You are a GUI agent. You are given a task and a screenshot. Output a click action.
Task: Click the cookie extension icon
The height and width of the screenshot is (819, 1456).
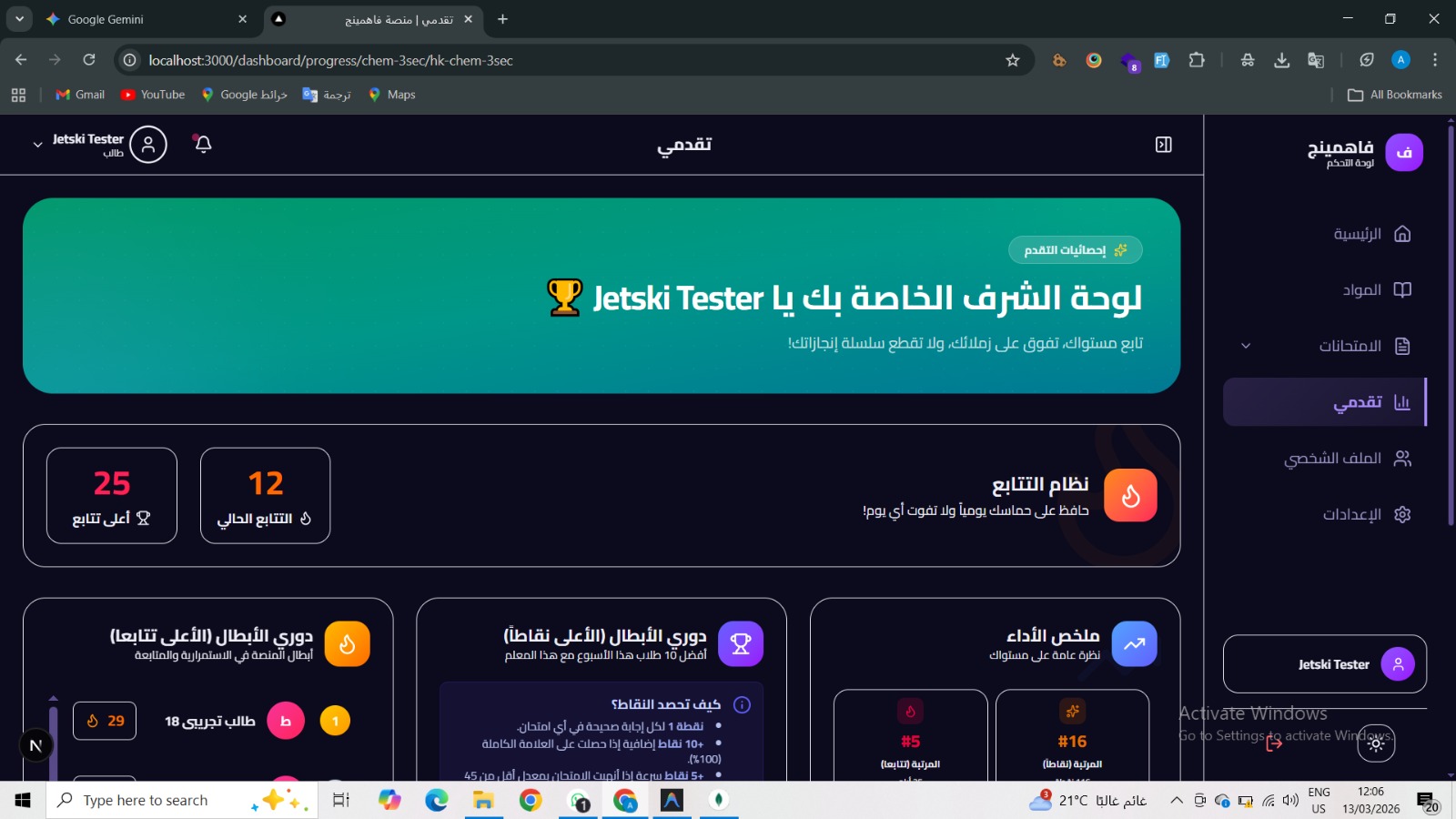point(1059,60)
